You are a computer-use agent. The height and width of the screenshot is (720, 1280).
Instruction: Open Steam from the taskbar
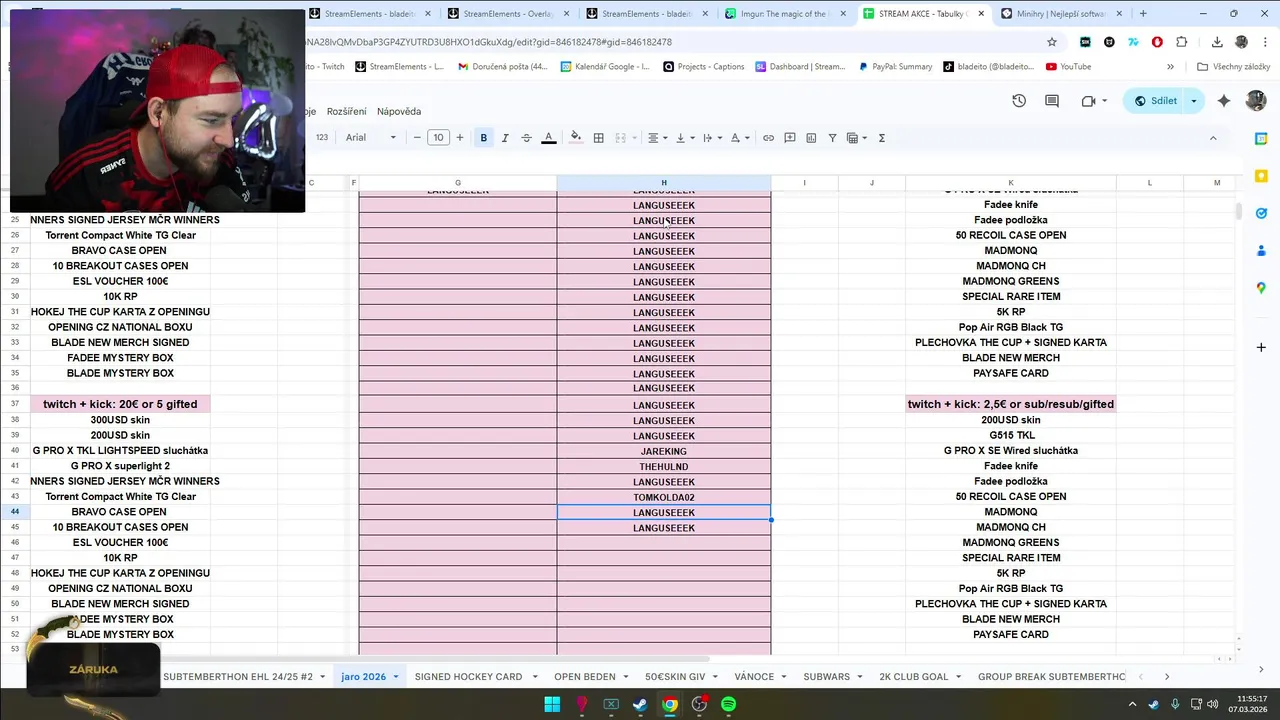(640, 704)
